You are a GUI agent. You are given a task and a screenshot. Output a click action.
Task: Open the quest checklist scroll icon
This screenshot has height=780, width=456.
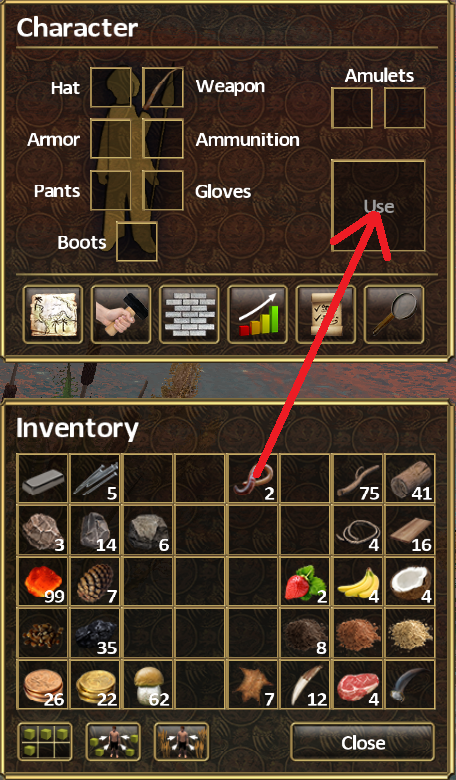326,314
